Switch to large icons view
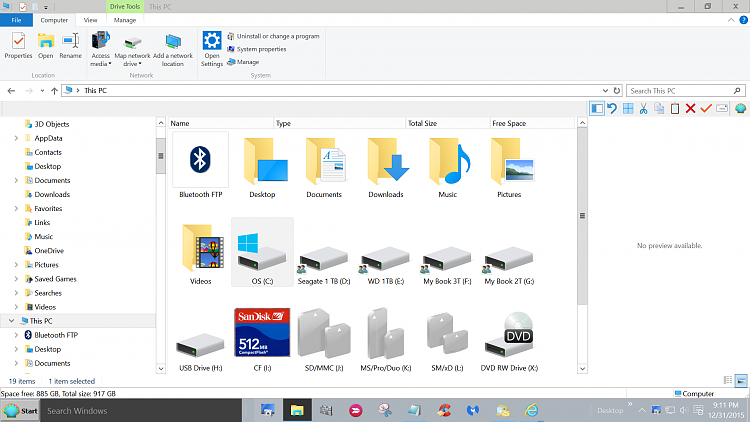 (x=741, y=380)
